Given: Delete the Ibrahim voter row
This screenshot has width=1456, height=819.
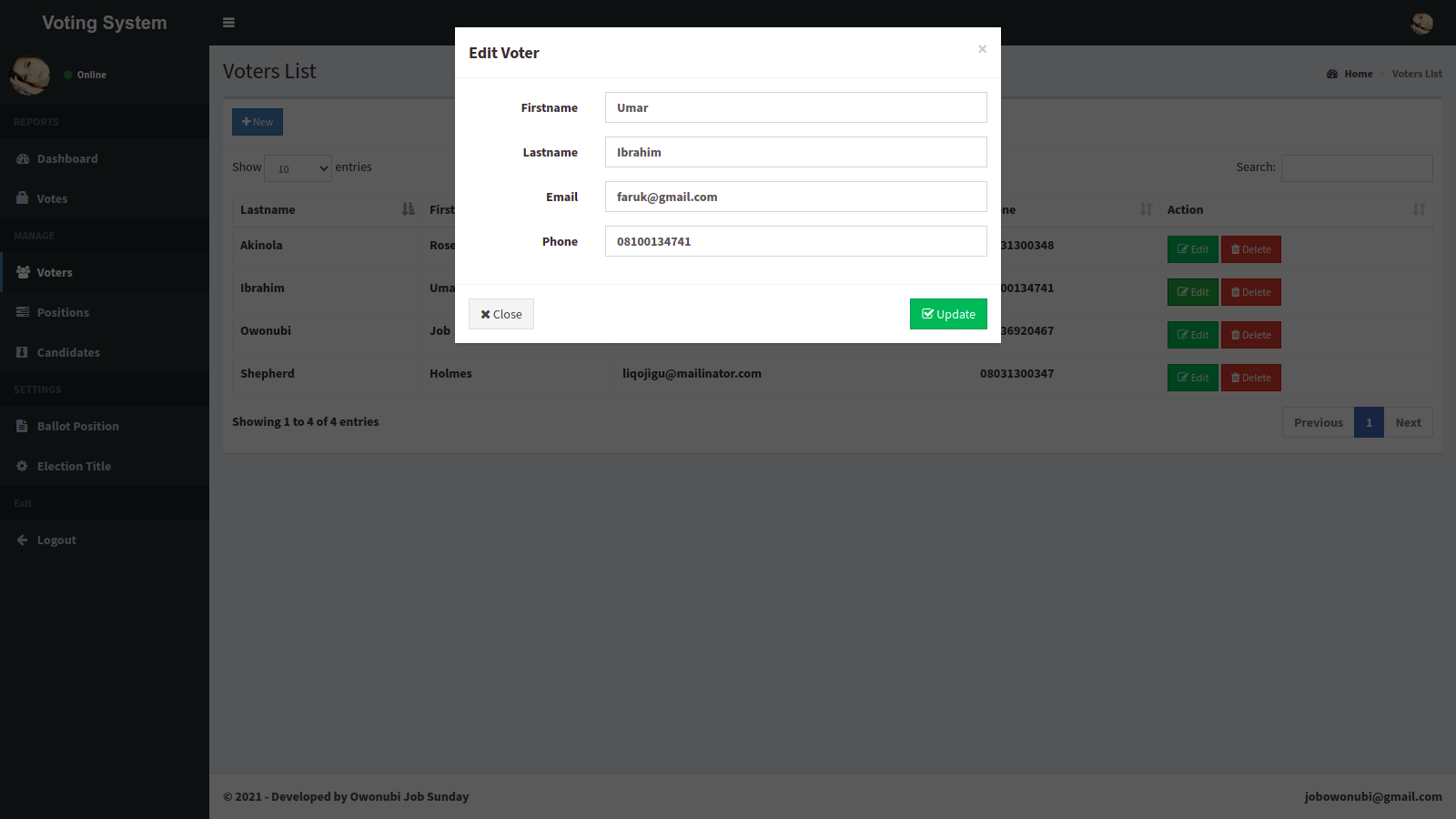Looking at the screenshot, I should (x=1251, y=292).
